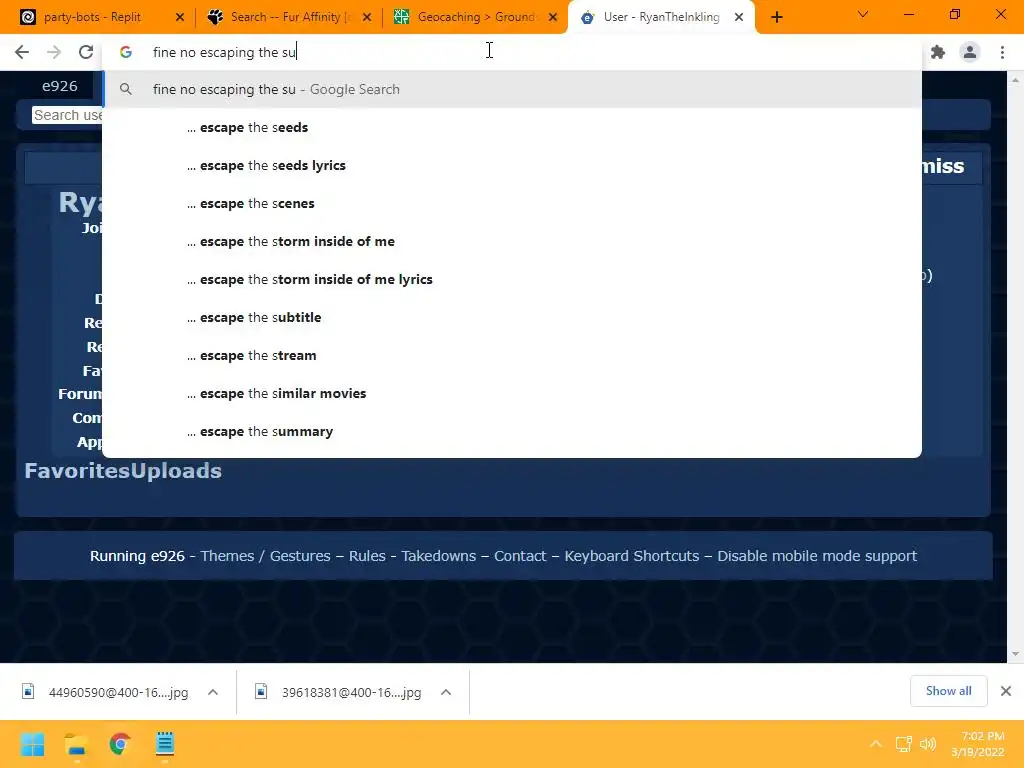1024x768 pixels.
Task: Open the Keyboard Shortcuts footer link
Action: pos(632,556)
